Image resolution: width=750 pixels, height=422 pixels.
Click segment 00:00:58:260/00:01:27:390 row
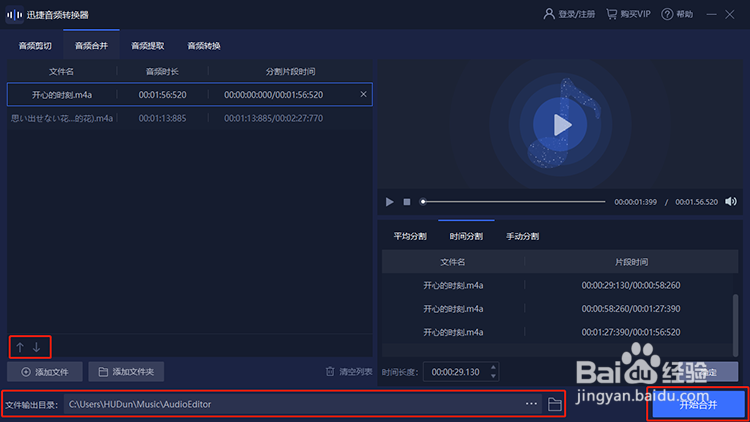pyautogui.click(x=557, y=309)
